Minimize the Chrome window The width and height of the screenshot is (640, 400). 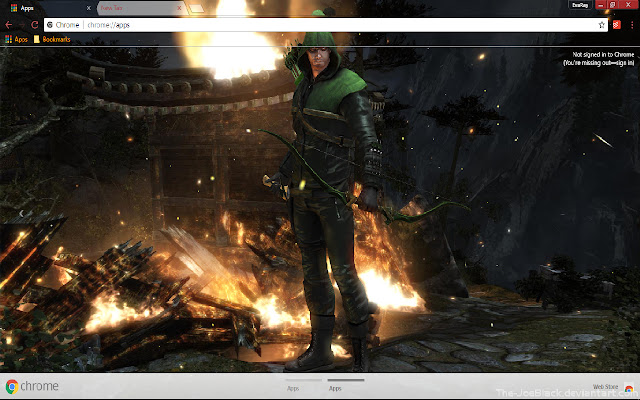[600, 4]
